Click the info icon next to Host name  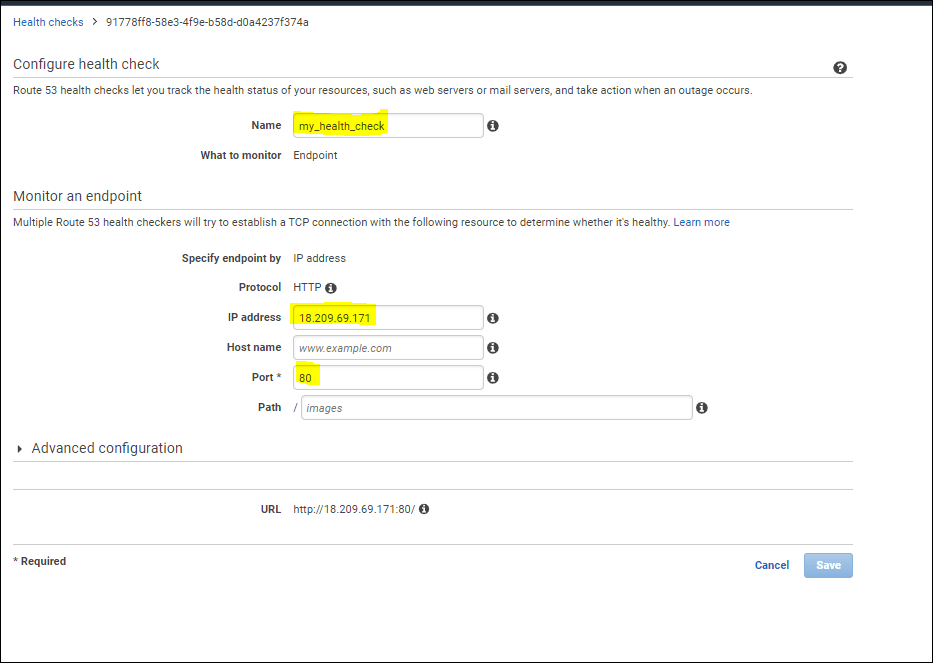point(492,347)
